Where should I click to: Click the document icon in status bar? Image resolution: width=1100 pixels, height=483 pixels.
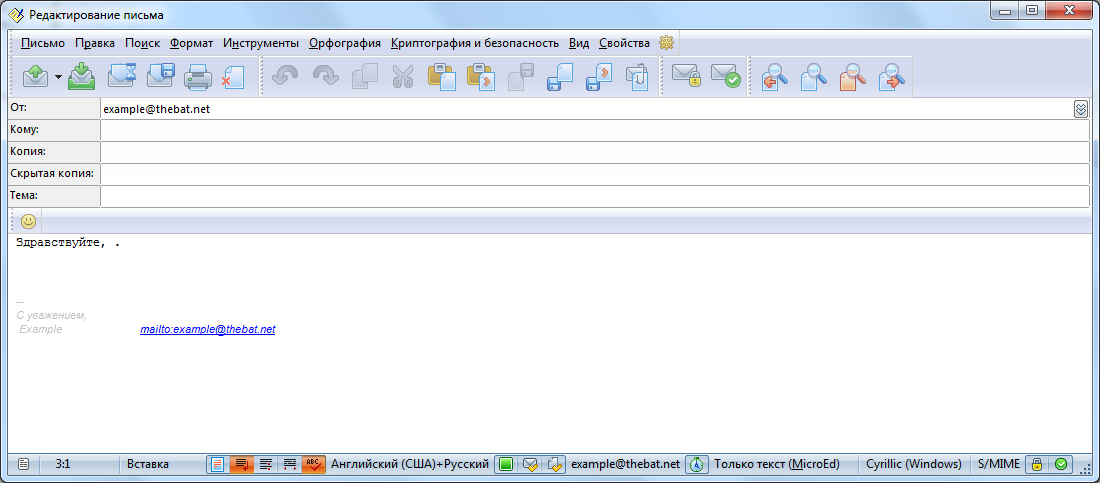(24, 464)
